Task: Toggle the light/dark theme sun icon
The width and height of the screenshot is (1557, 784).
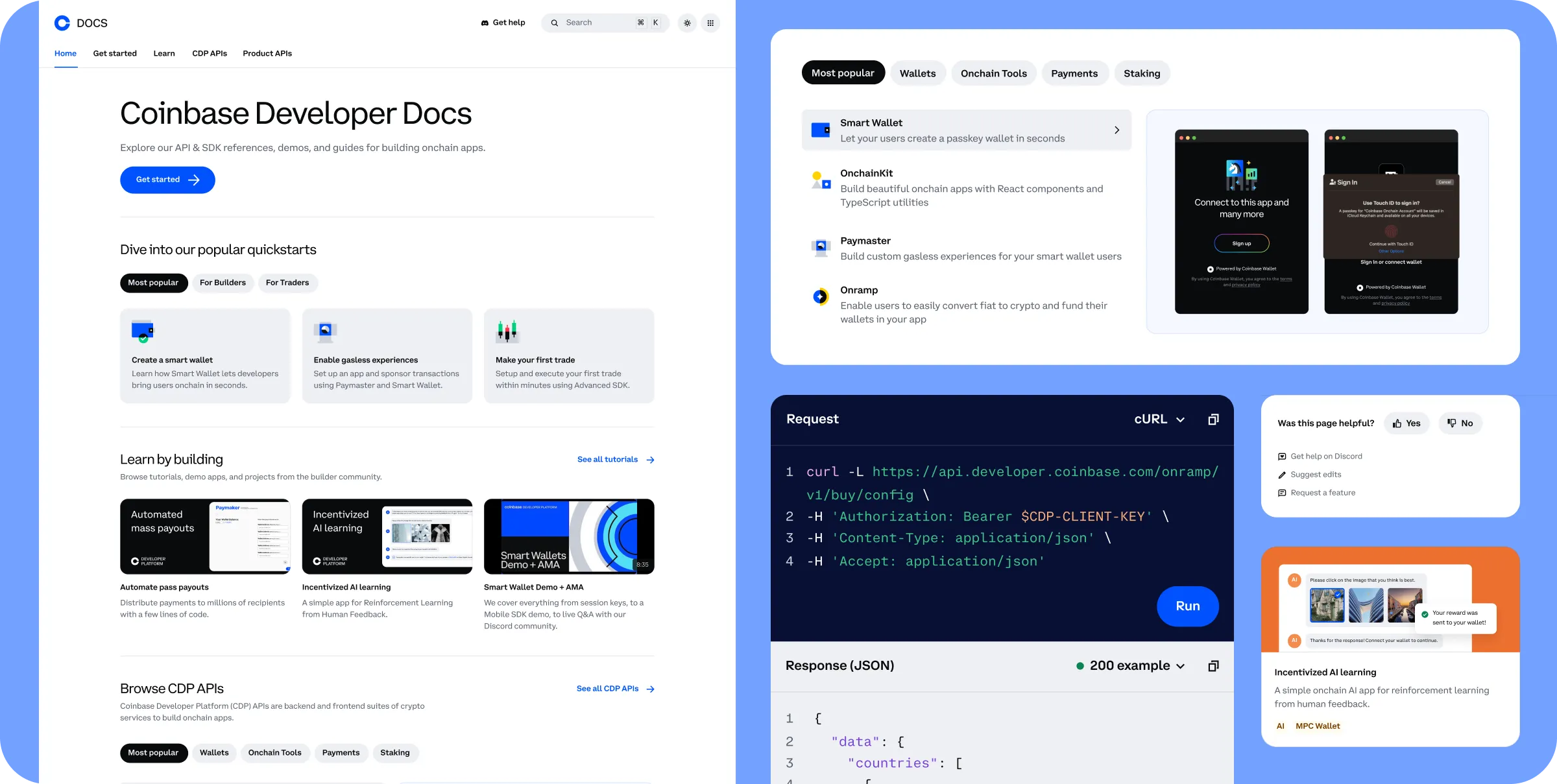Action: (x=687, y=23)
